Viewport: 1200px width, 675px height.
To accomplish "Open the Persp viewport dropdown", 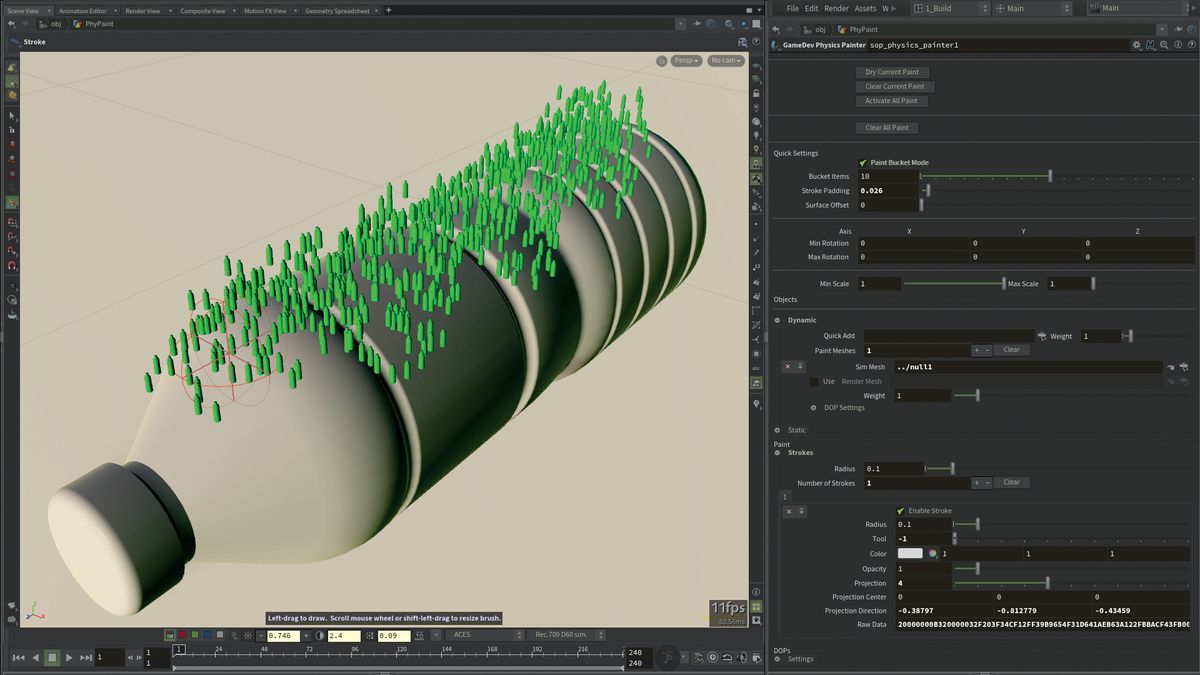I will tap(685, 60).
